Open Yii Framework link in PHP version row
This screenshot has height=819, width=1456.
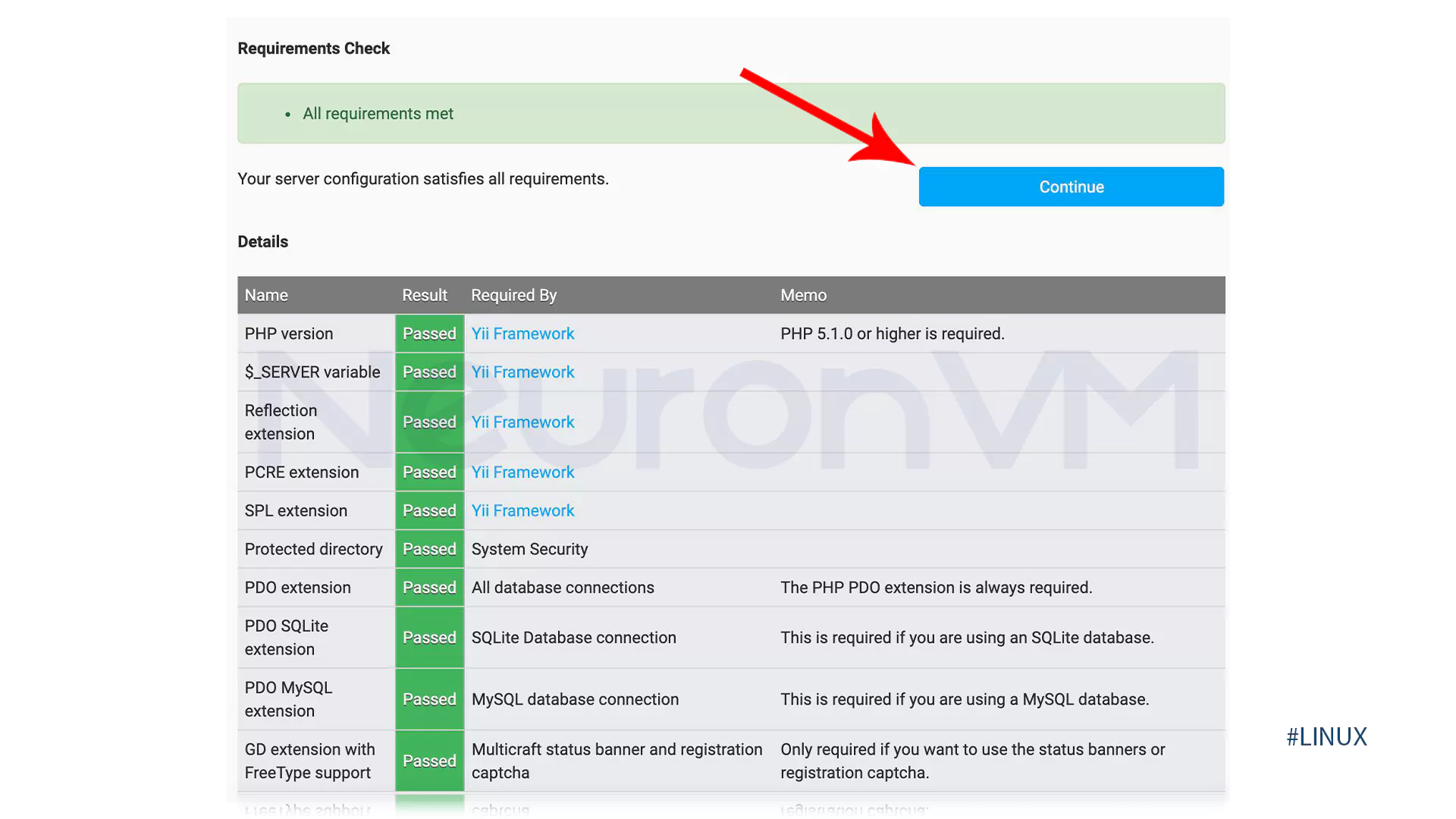pyautogui.click(x=522, y=334)
